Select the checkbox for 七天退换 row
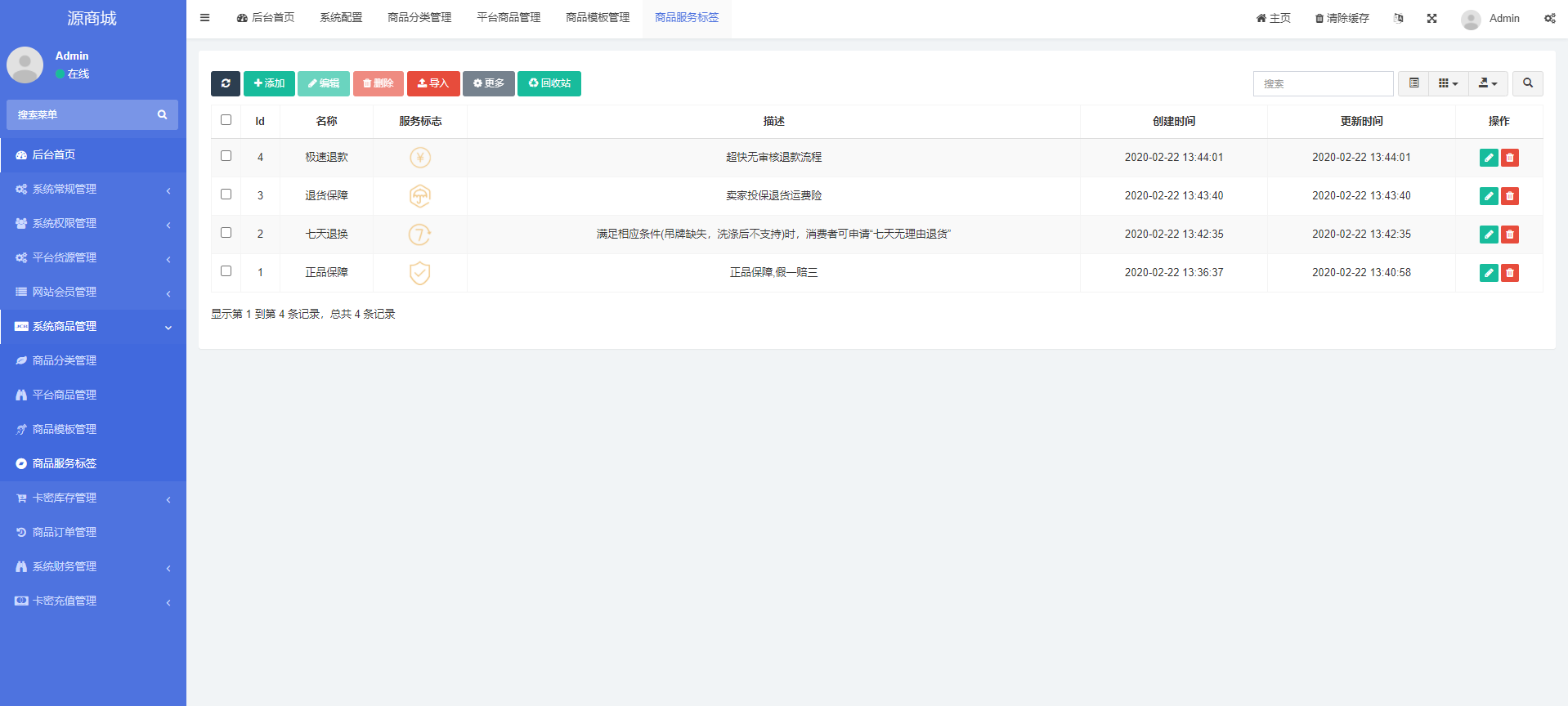Viewport: 1568px width, 706px height. click(x=226, y=233)
